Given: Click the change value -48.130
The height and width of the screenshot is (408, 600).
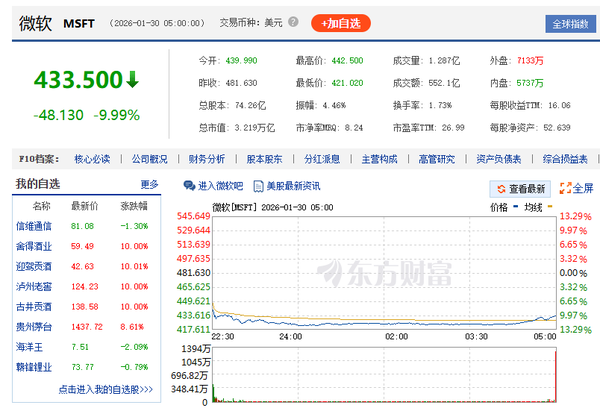Looking at the screenshot, I should [x=58, y=115].
